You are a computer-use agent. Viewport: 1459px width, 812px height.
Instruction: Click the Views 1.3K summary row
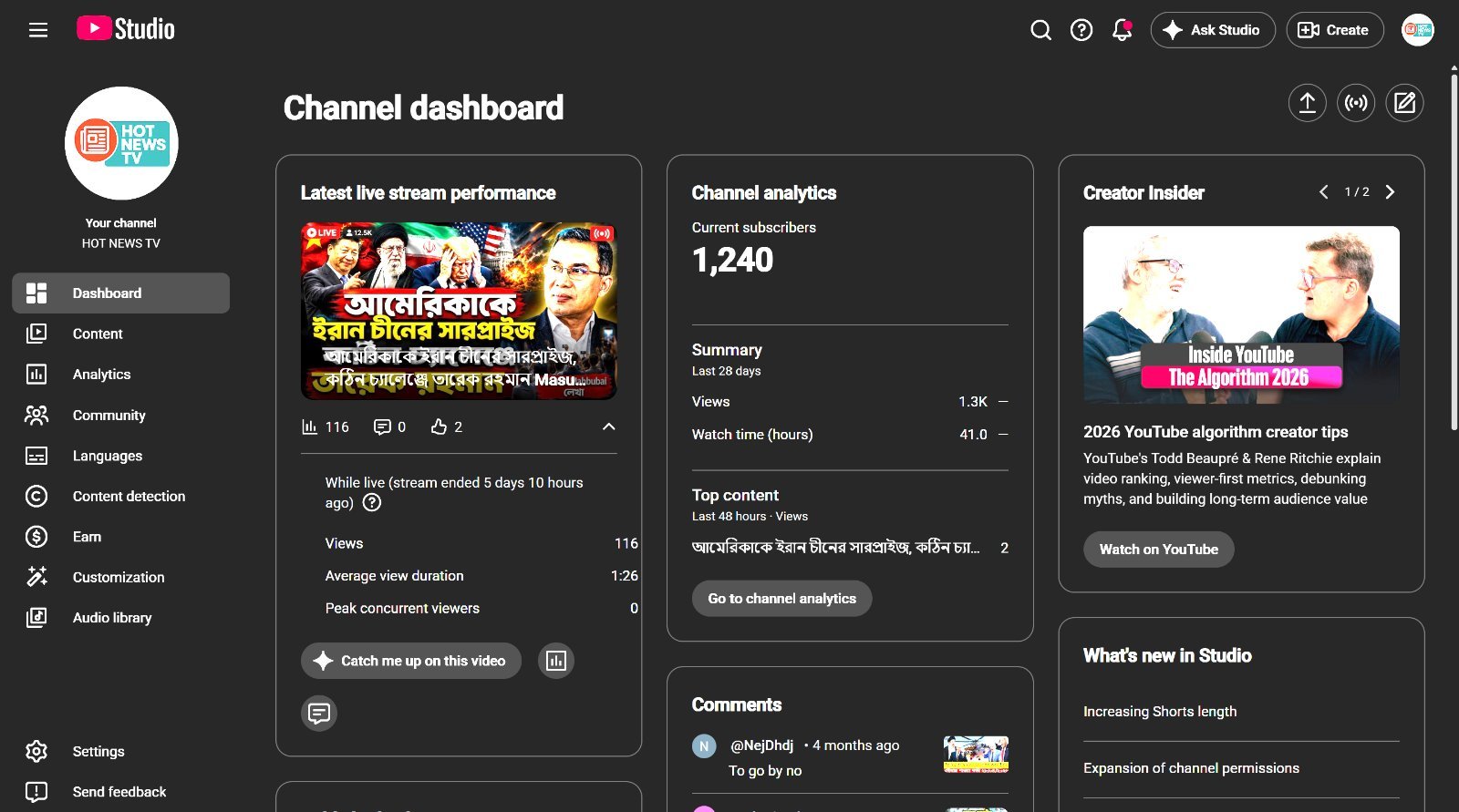point(850,402)
